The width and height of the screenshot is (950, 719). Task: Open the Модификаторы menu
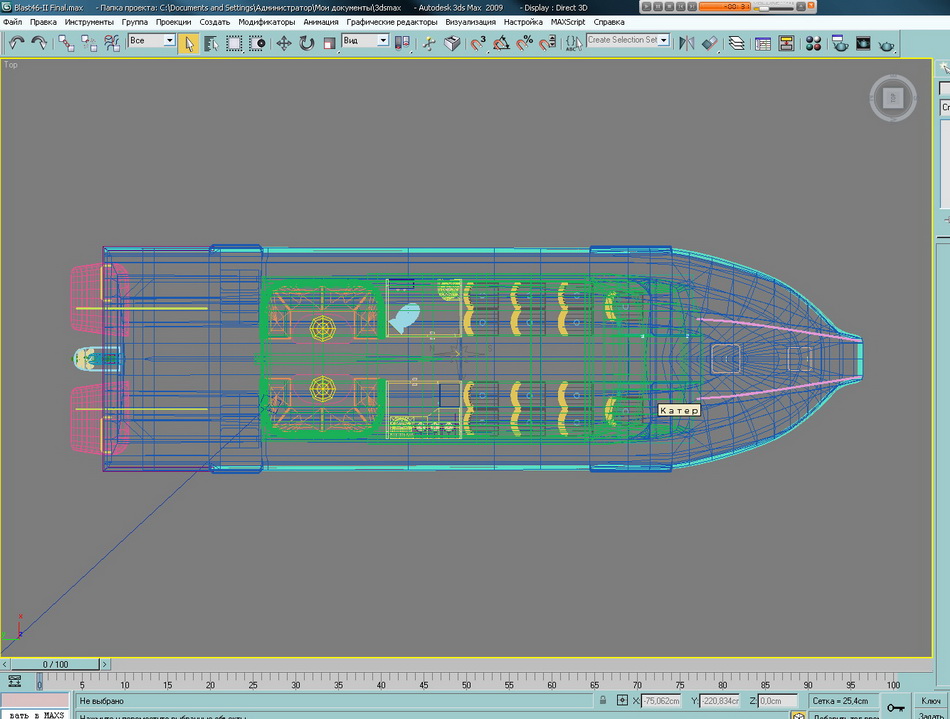pyautogui.click(x=266, y=21)
